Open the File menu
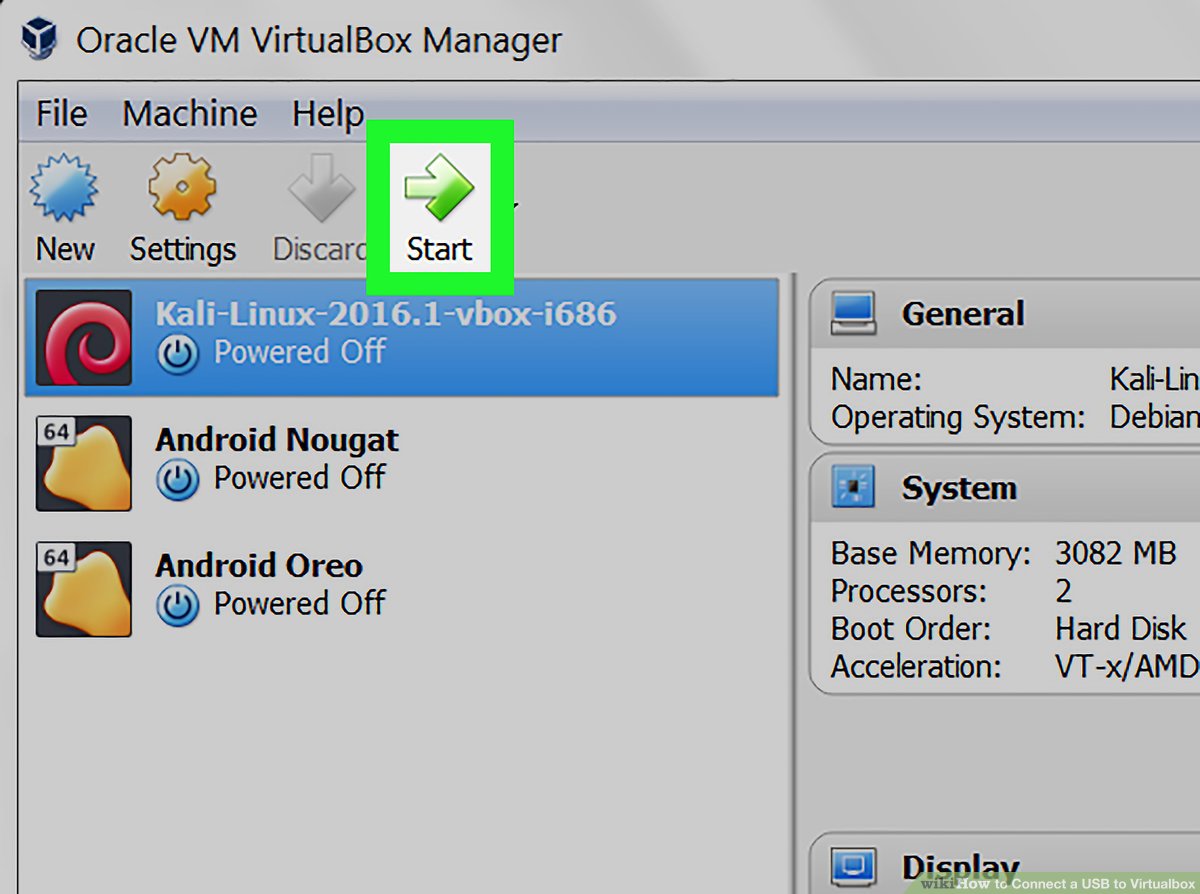 click(60, 114)
